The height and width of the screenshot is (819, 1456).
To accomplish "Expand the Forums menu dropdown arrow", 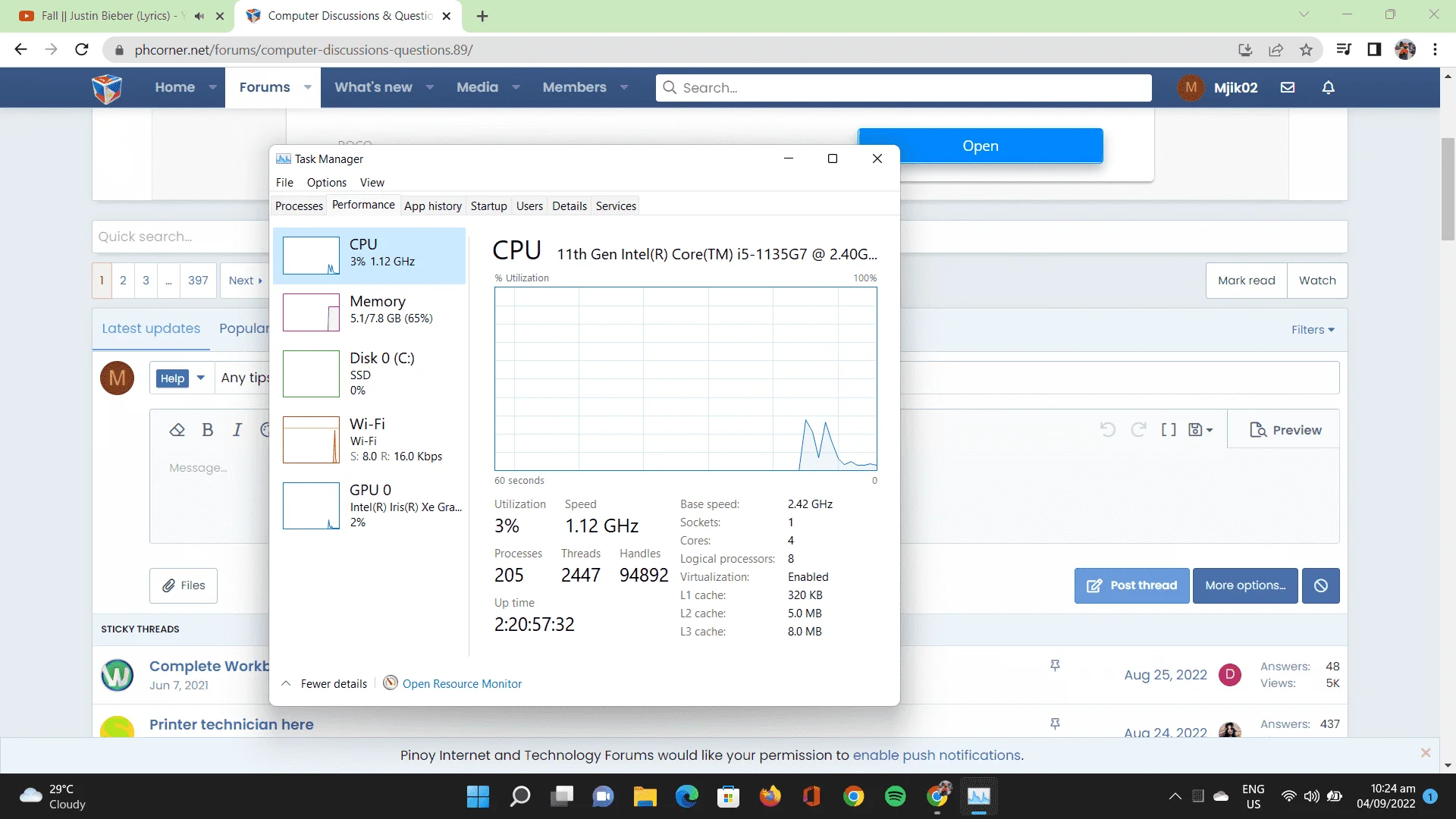I will (307, 87).
